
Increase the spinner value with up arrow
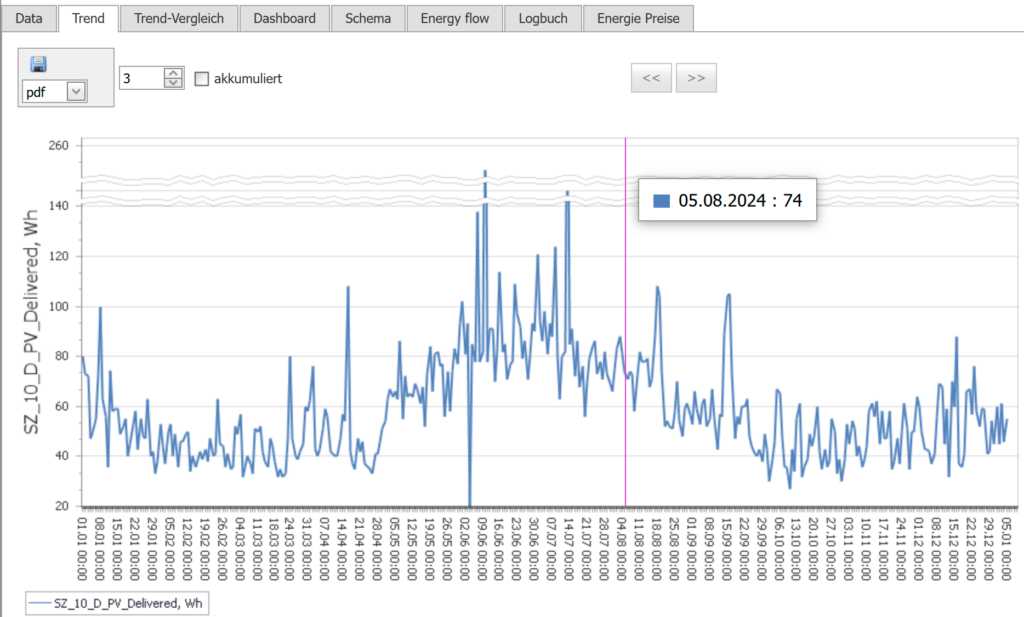click(173, 73)
